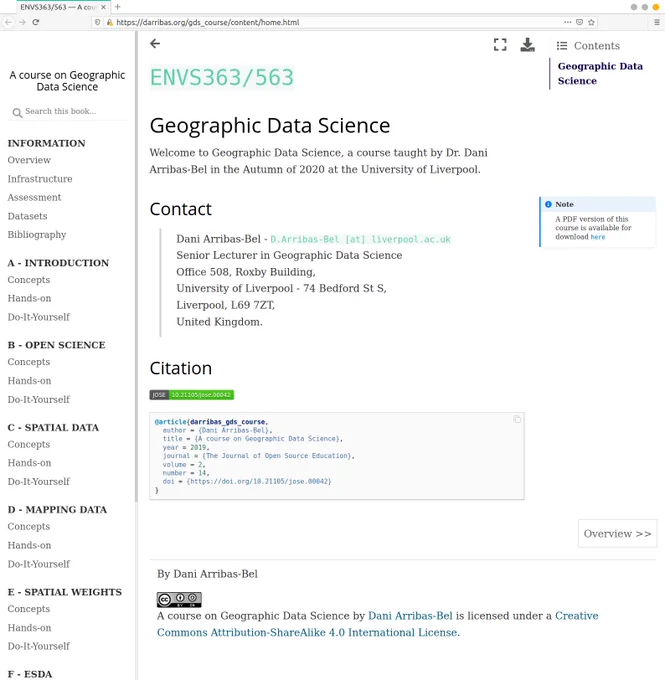Open the Dani Arribas-Bel email link
The width and height of the screenshot is (665, 680).
[x=360, y=239]
